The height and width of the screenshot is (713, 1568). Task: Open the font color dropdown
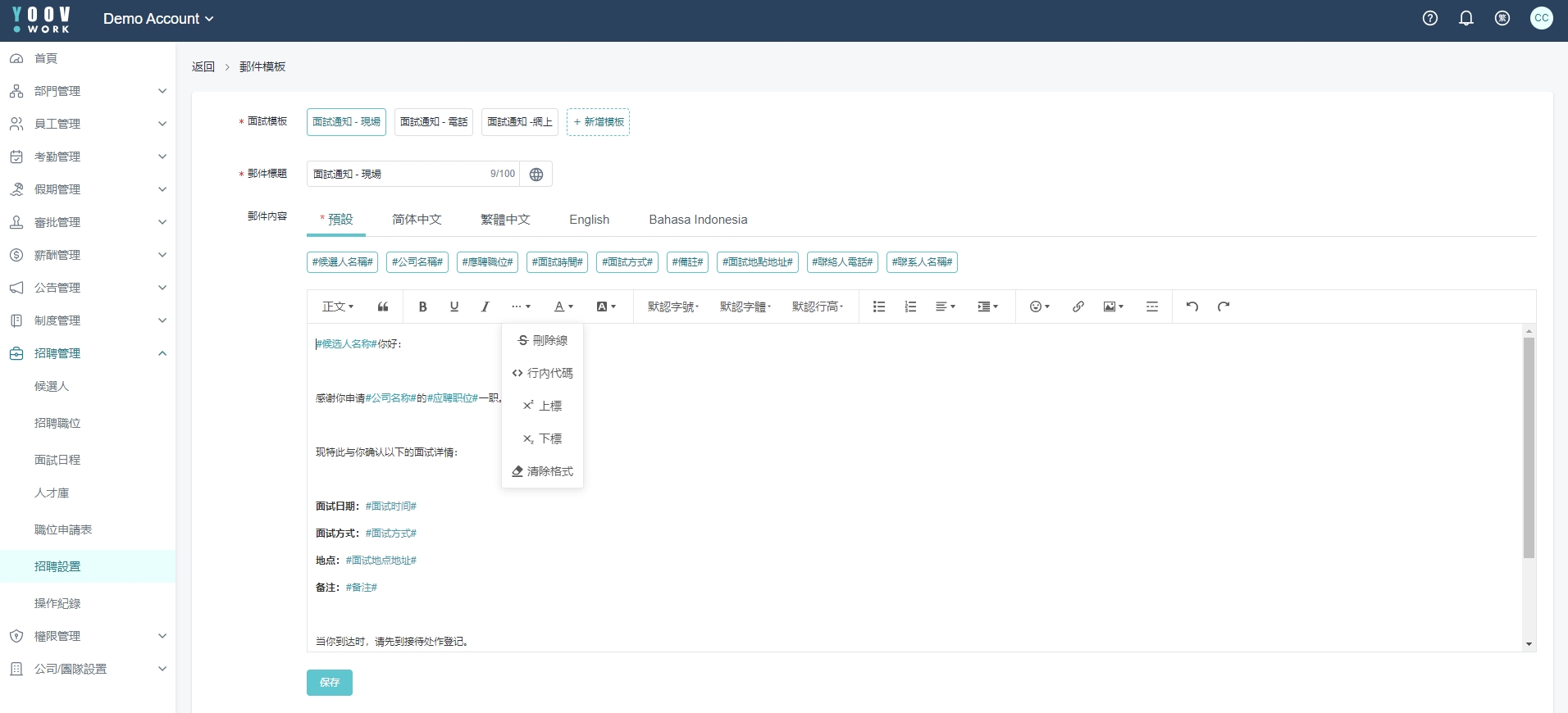point(563,307)
